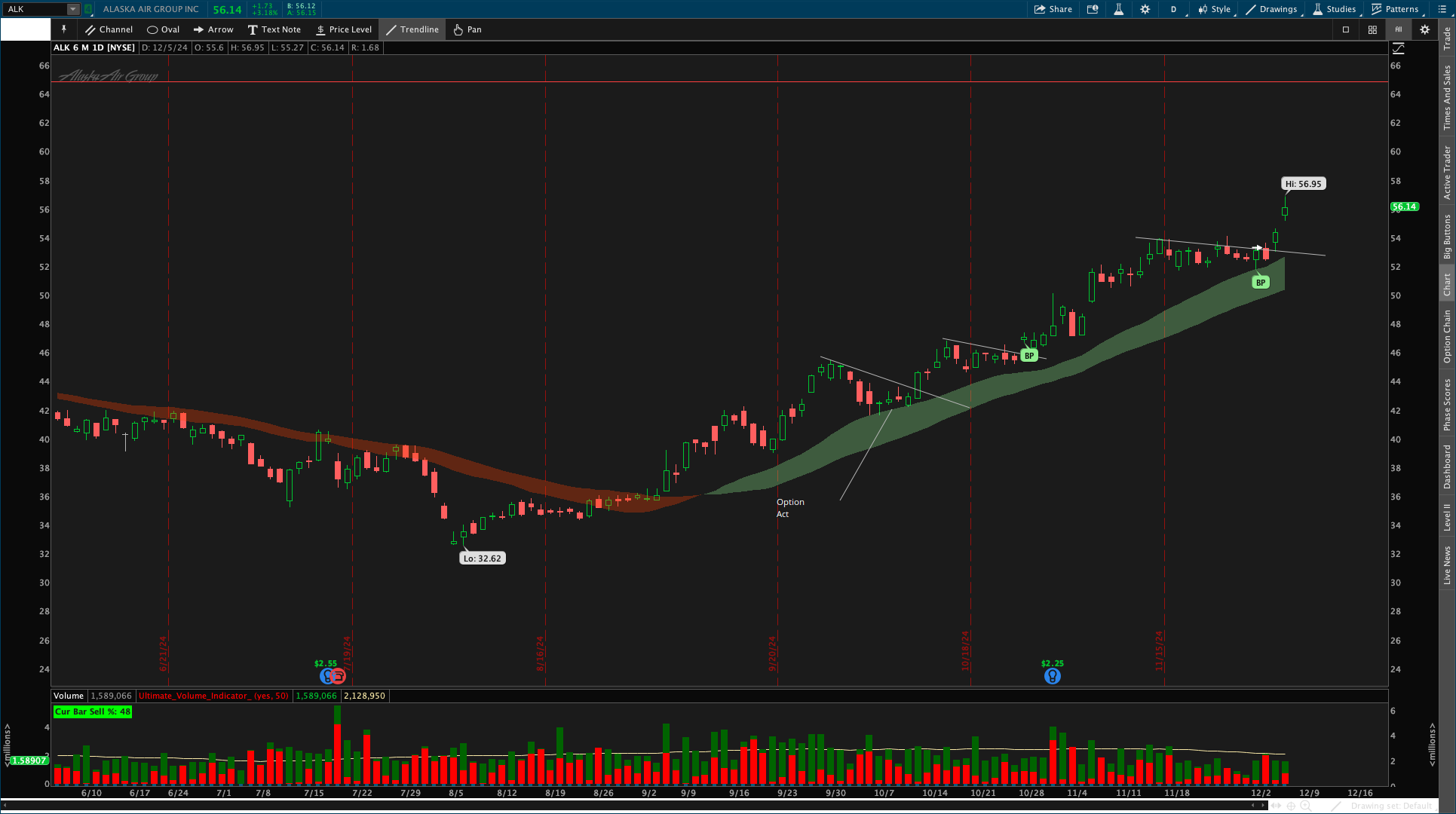Toggle the pin on drawing toolbar
The image size is (1456, 814).
point(64,29)
